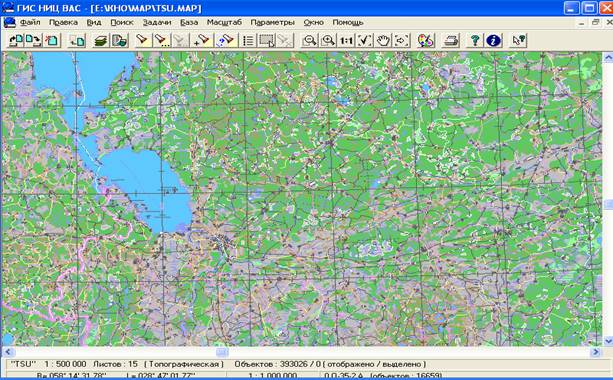Select the hand pan tool
613x380 pixels.
click(x=383, y=40)
